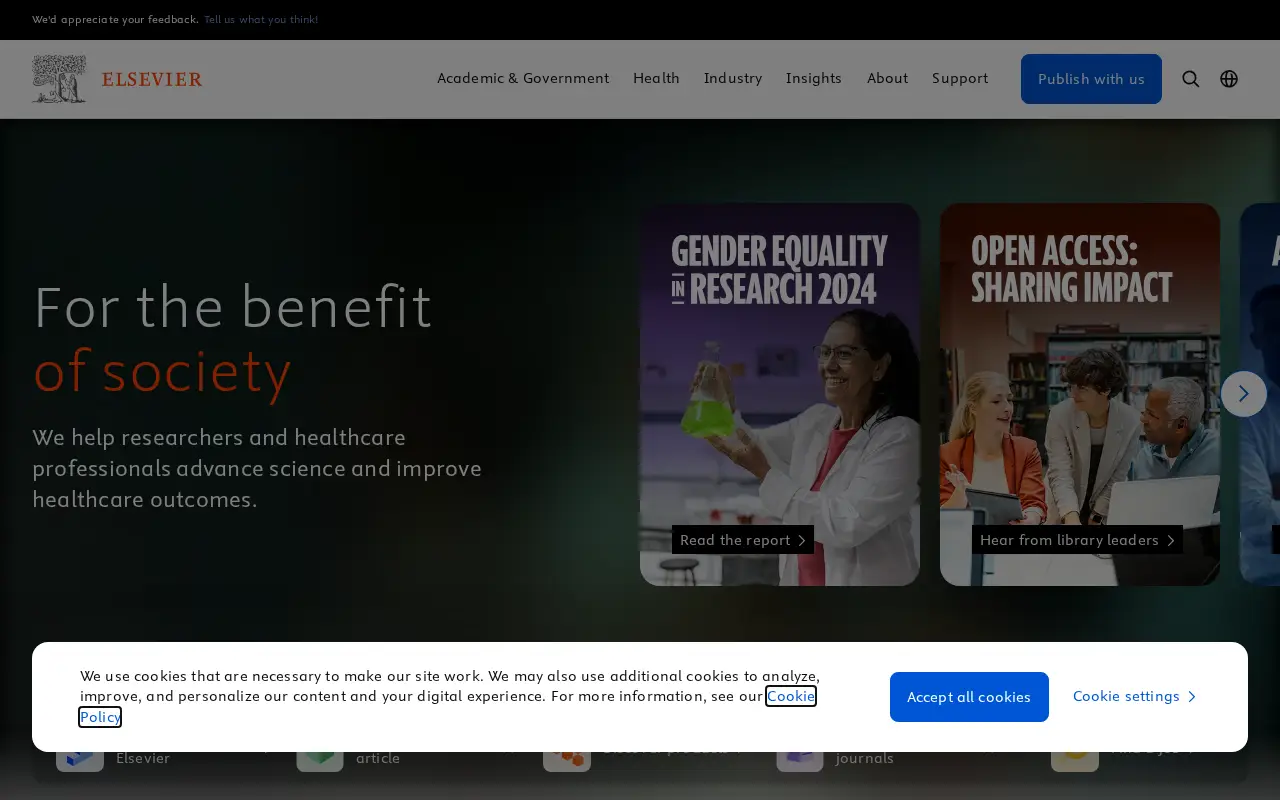
Task: Open the Industry menu
Action: [733, 78]
